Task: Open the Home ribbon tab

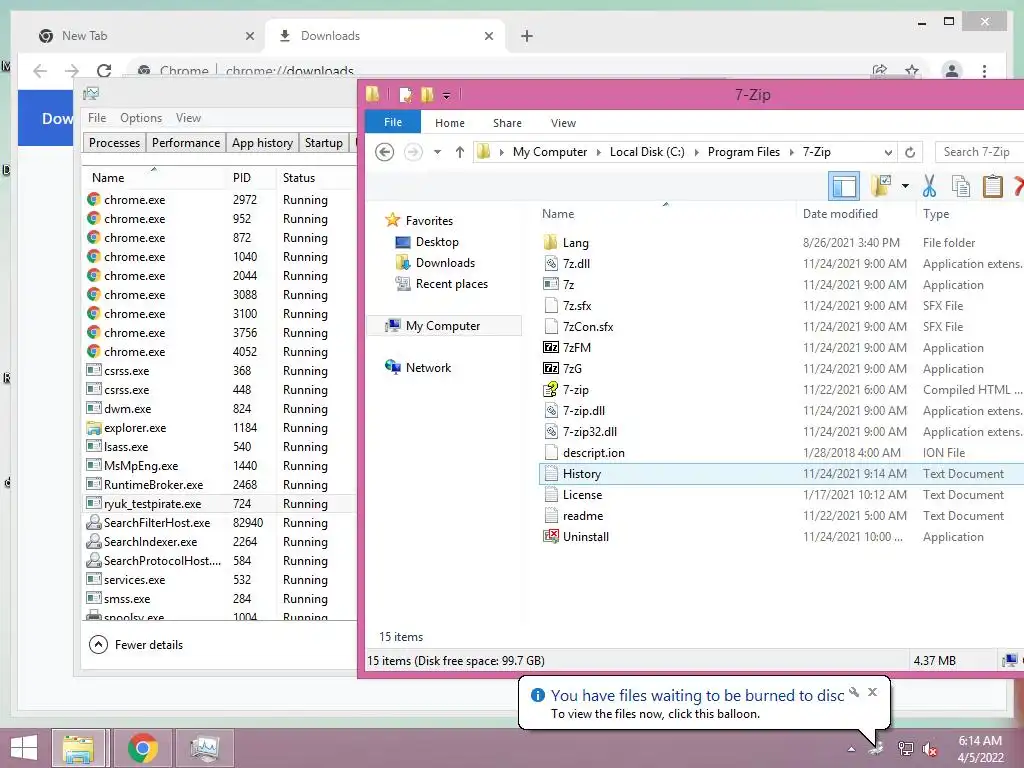Action: 450,123
